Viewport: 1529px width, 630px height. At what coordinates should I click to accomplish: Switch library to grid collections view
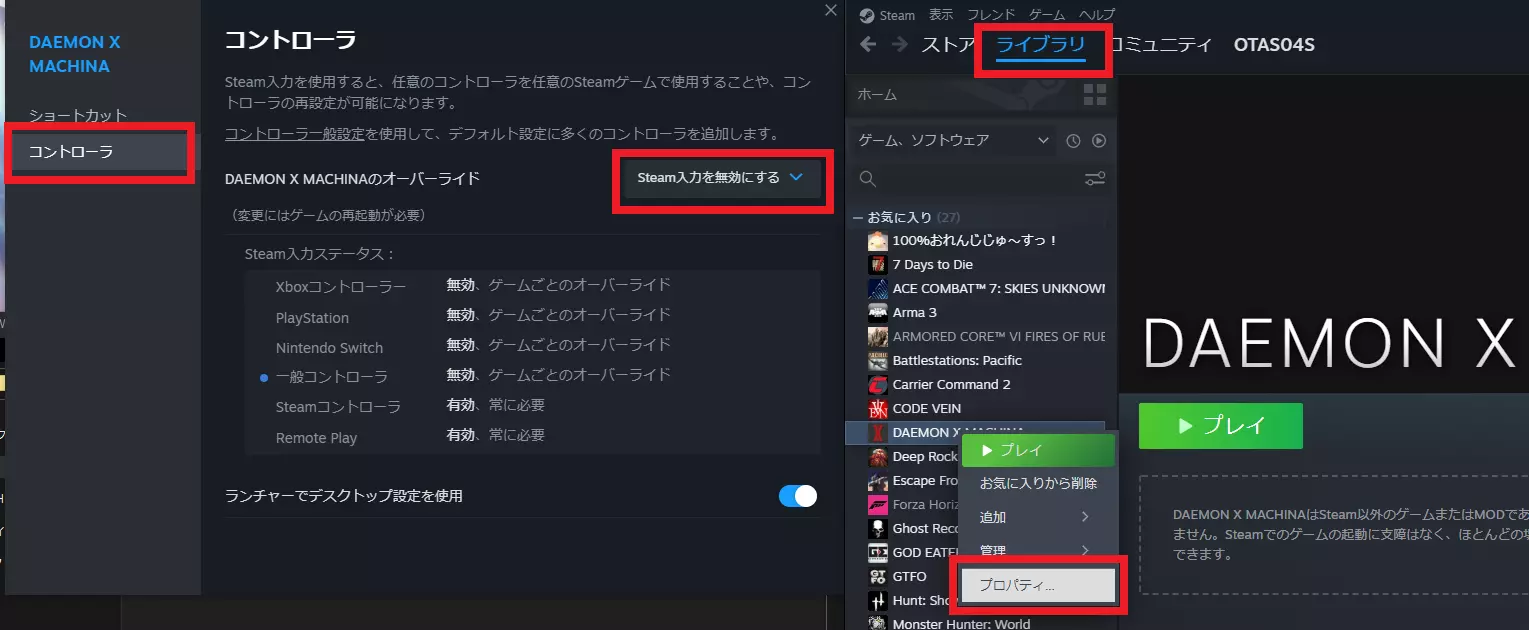click(1095, 95)
